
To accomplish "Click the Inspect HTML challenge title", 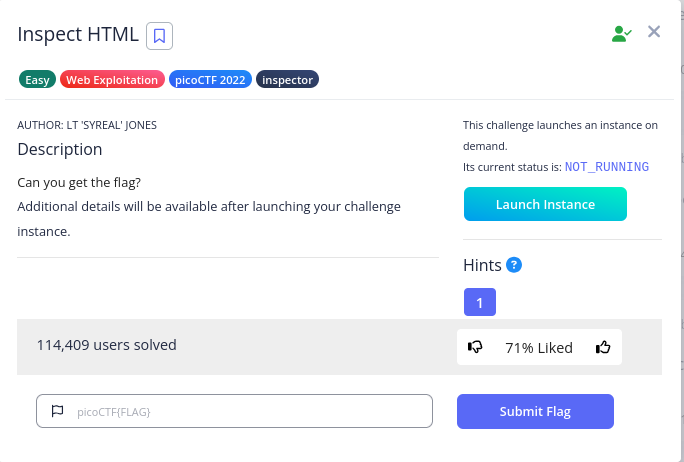I will click(78, 35).
